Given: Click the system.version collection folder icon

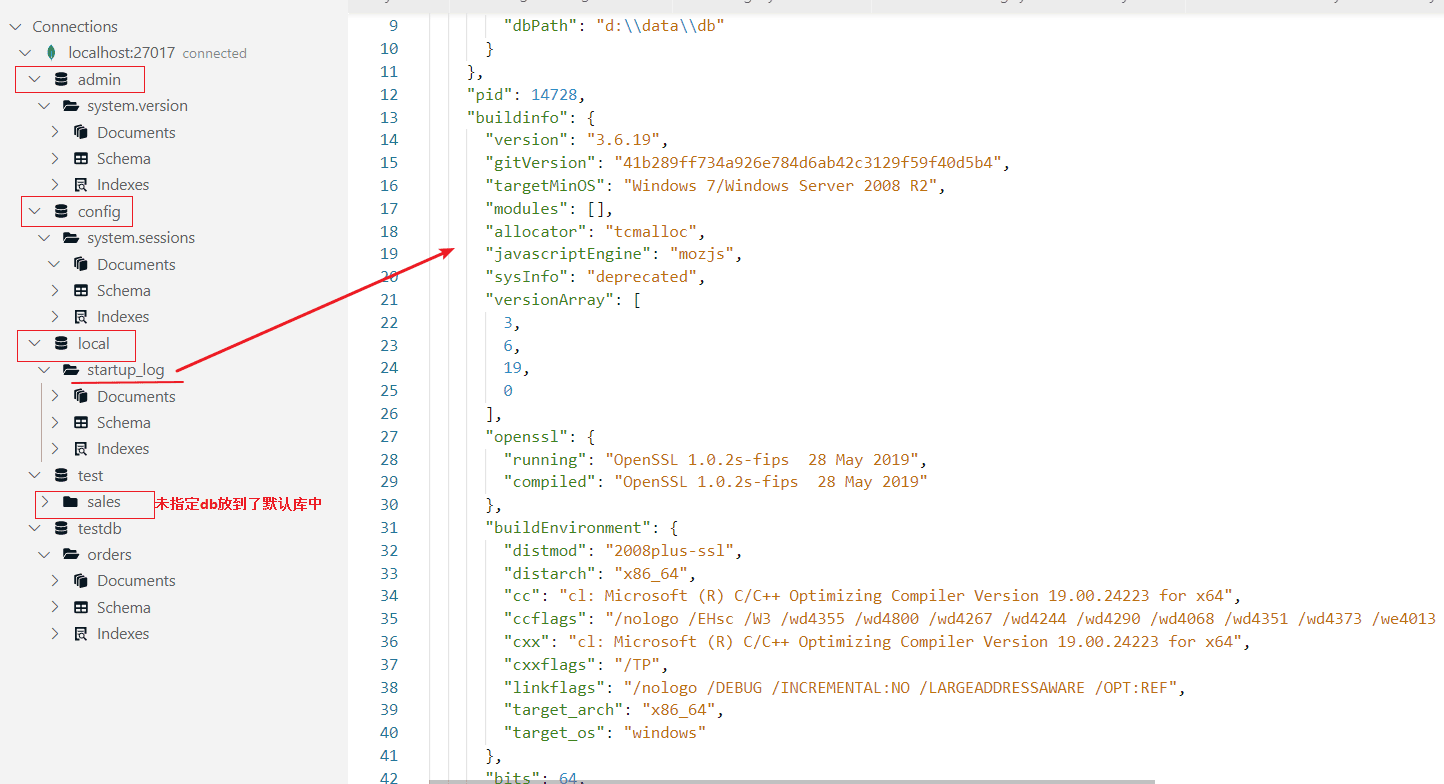Looking at the screenshot, I should click(x=71, y=106).
